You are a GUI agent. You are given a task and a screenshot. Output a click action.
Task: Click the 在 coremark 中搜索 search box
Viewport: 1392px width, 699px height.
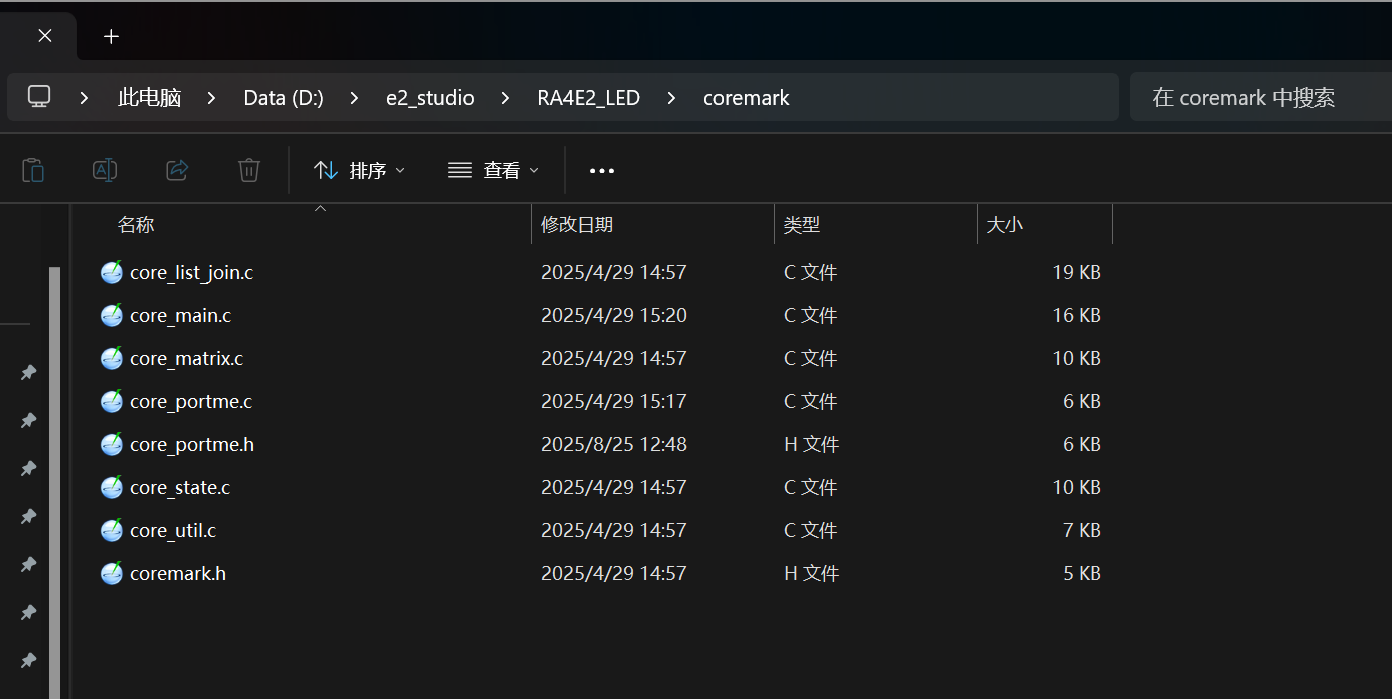point(1261,97)
